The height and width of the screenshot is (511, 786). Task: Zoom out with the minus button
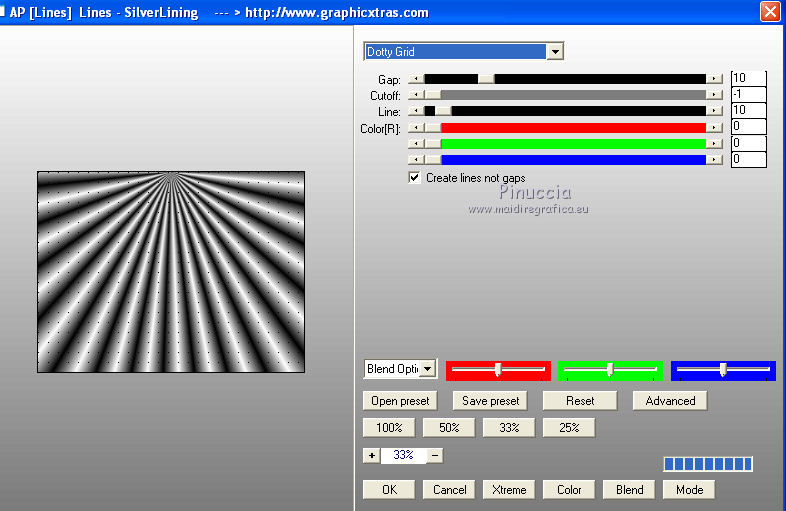click(x=435, y=455)
